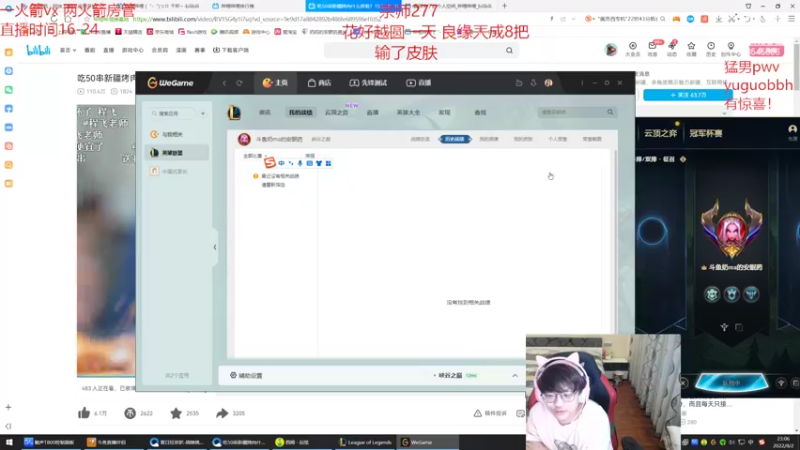Add an app with the plus button
800x450 pixels.
coord(203,113)
